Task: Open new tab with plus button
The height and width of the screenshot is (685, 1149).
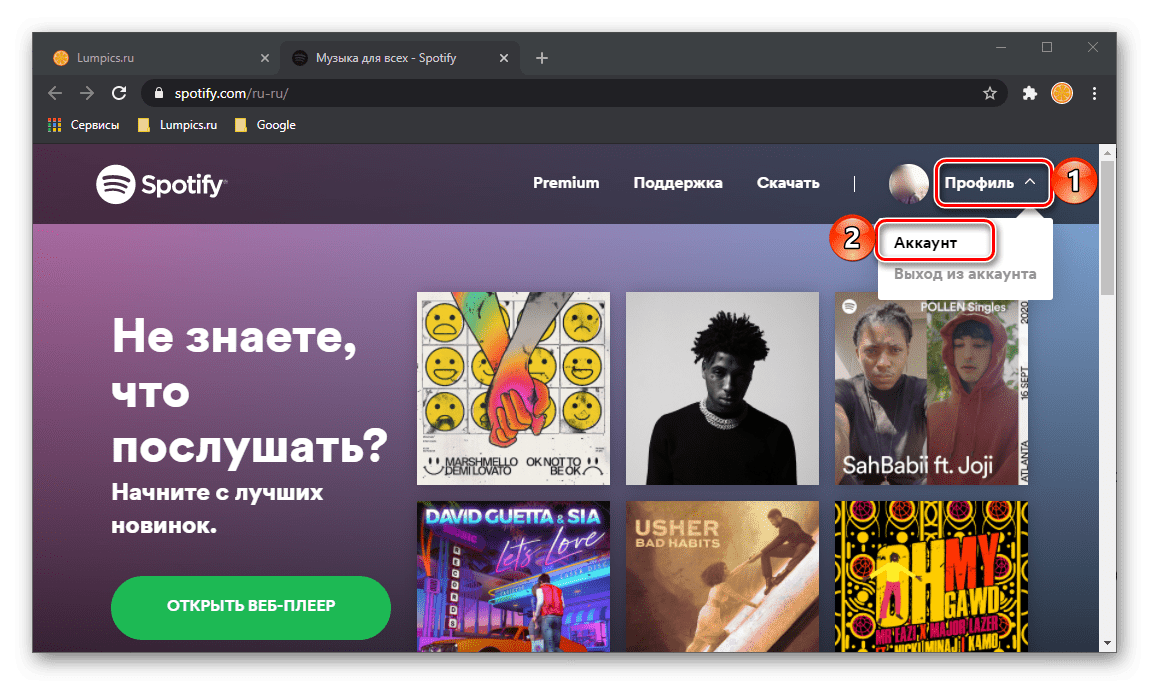Action: tap(542, 58)
